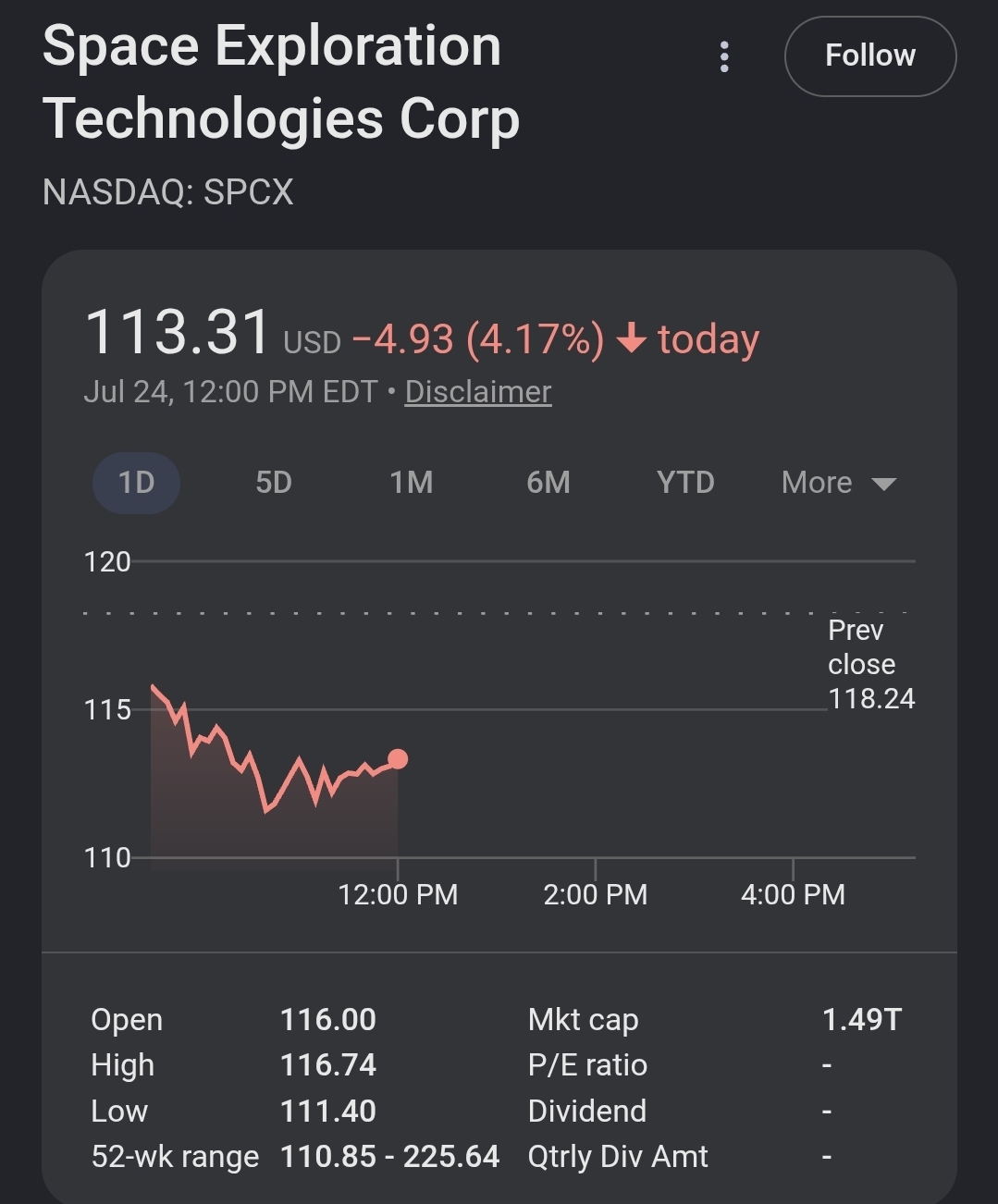Click the Mkt cap 1.49T value
The image size is (998, 1204).
pos(861,1019)
